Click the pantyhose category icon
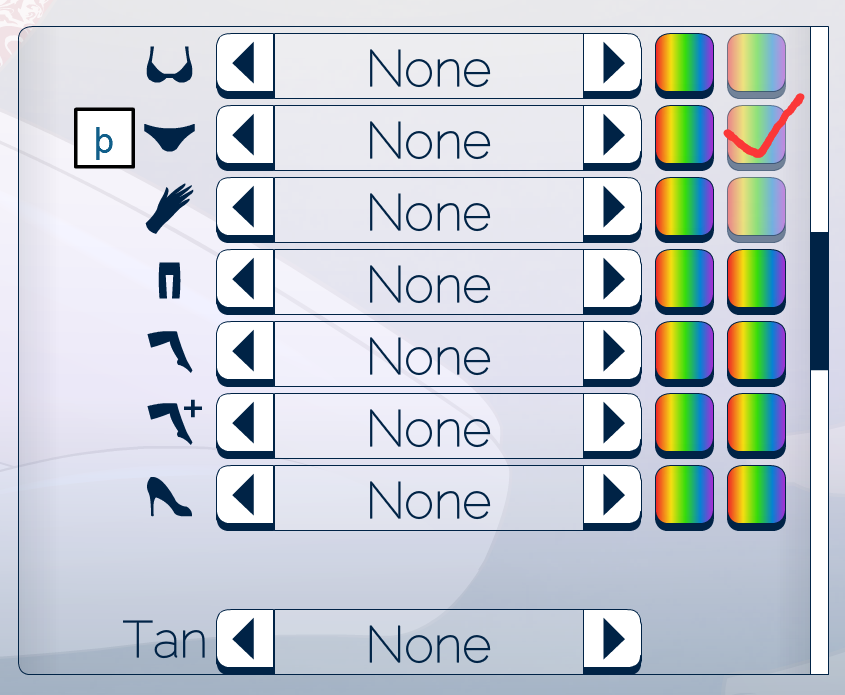The height and width of the screenshot is (695, 845). (x=170, y=282)
